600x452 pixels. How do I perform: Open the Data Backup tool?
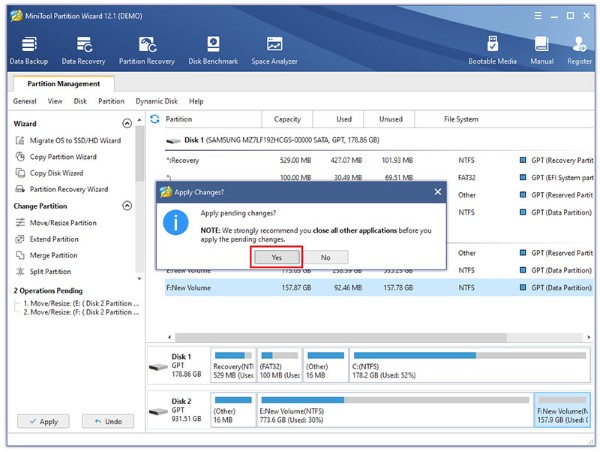[29, 50]
